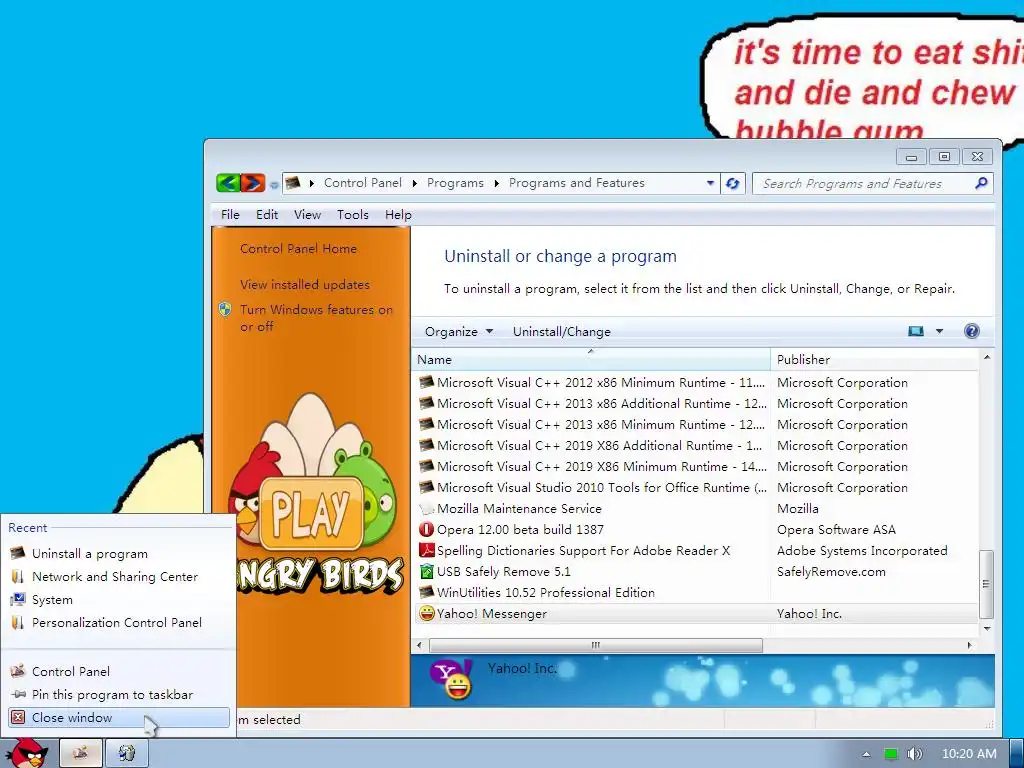The image size is (1024, 768).
Task: Choose Close window in jump list
Action: point(118,718)
